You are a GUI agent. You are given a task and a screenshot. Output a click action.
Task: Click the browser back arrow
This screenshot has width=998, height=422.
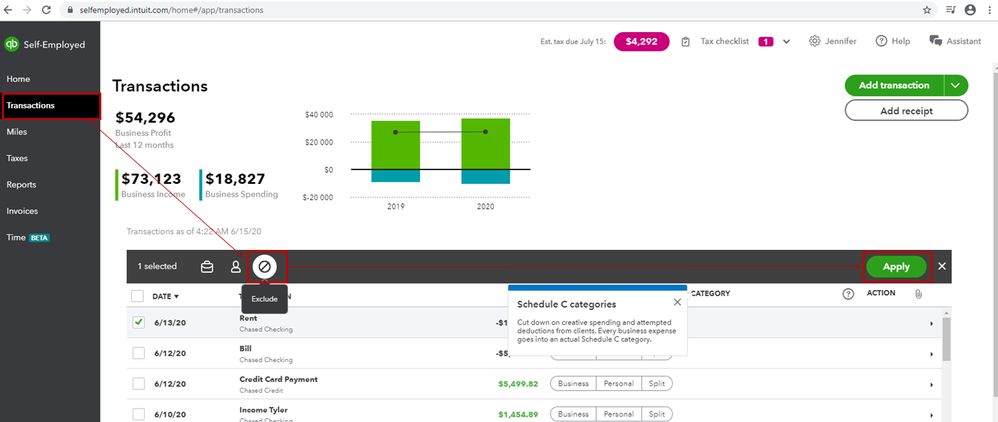click(x=8, y=10)
